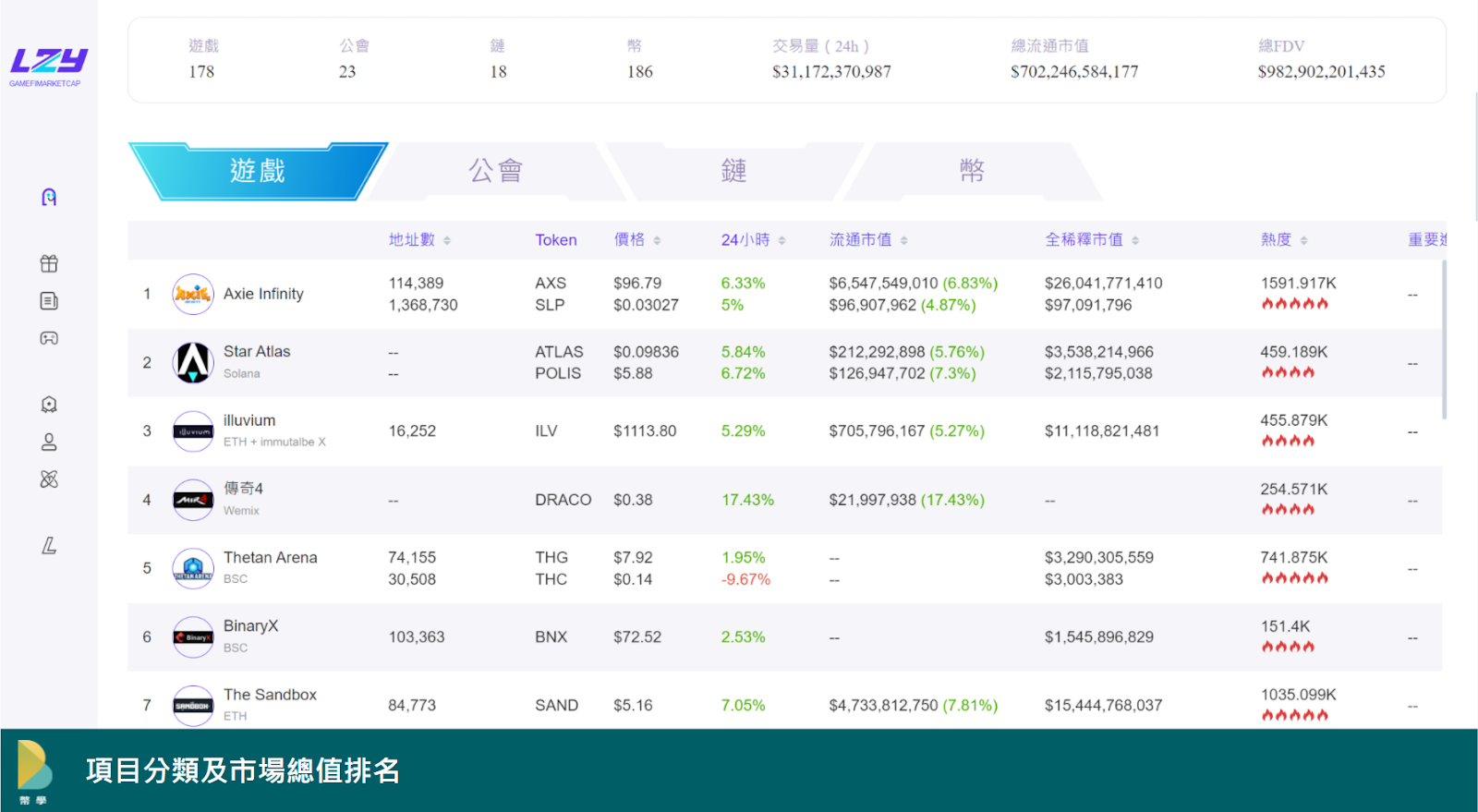Click the 重要 column header at right

click(x=1426, y=240)
